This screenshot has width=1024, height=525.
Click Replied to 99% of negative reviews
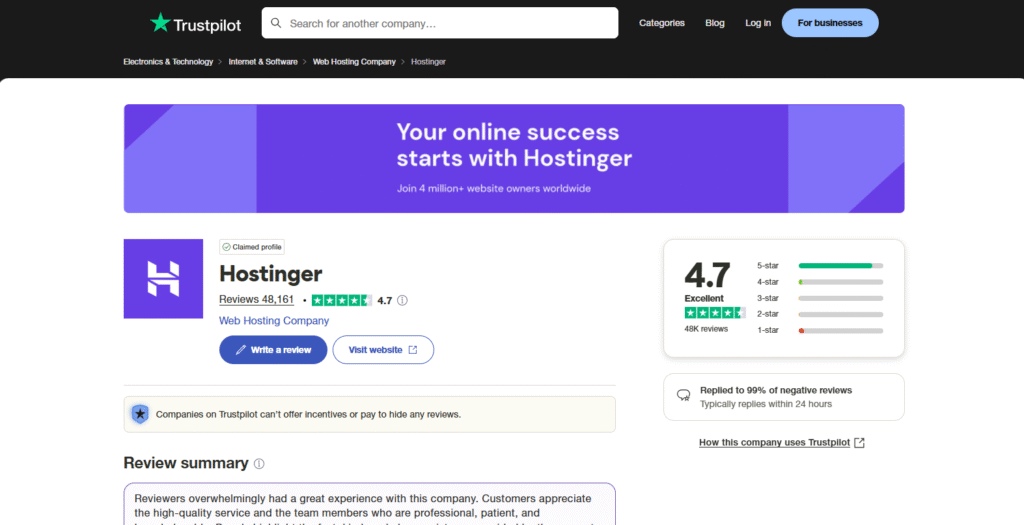776,390
